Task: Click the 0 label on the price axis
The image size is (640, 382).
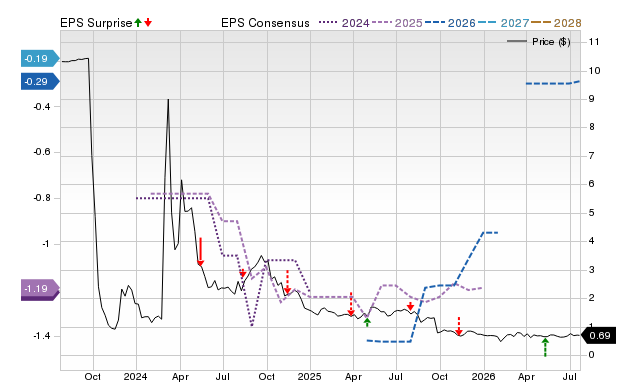Action: pos(591,355)
